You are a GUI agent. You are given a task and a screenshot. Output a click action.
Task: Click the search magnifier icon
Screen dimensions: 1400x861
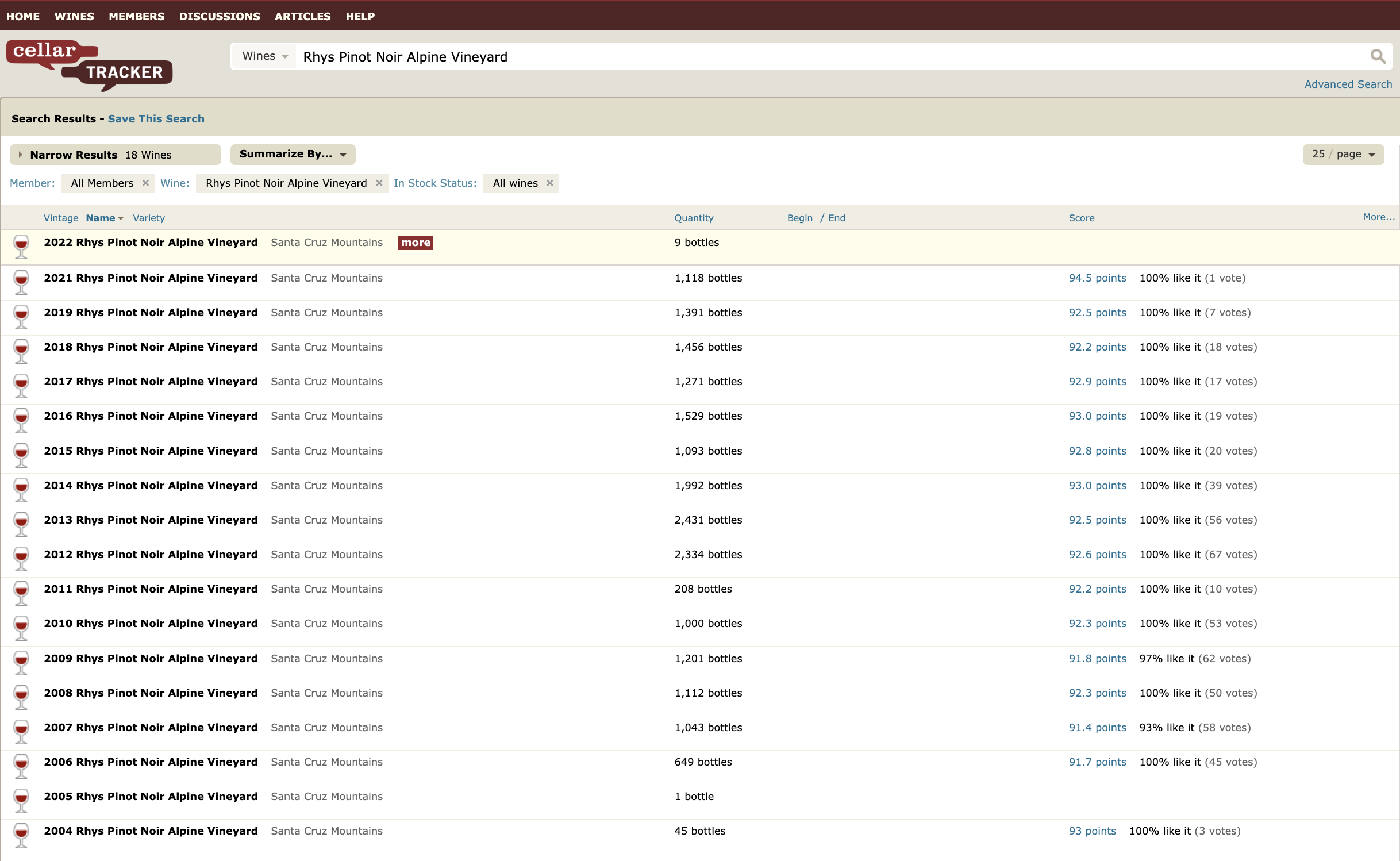click(1378, 56)
